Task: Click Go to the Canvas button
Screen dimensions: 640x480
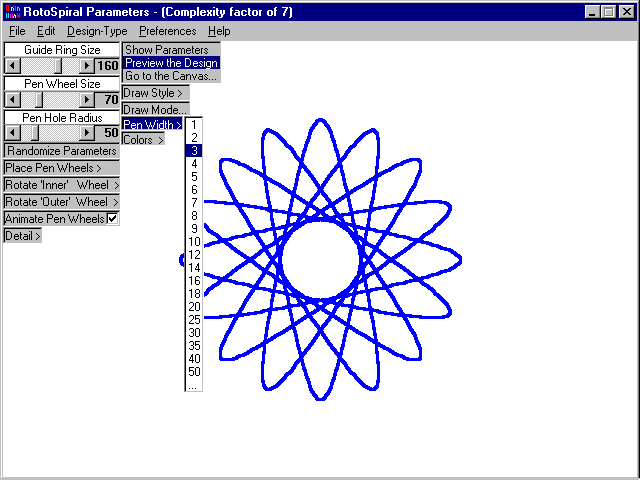Action: (x=171, y=76)
